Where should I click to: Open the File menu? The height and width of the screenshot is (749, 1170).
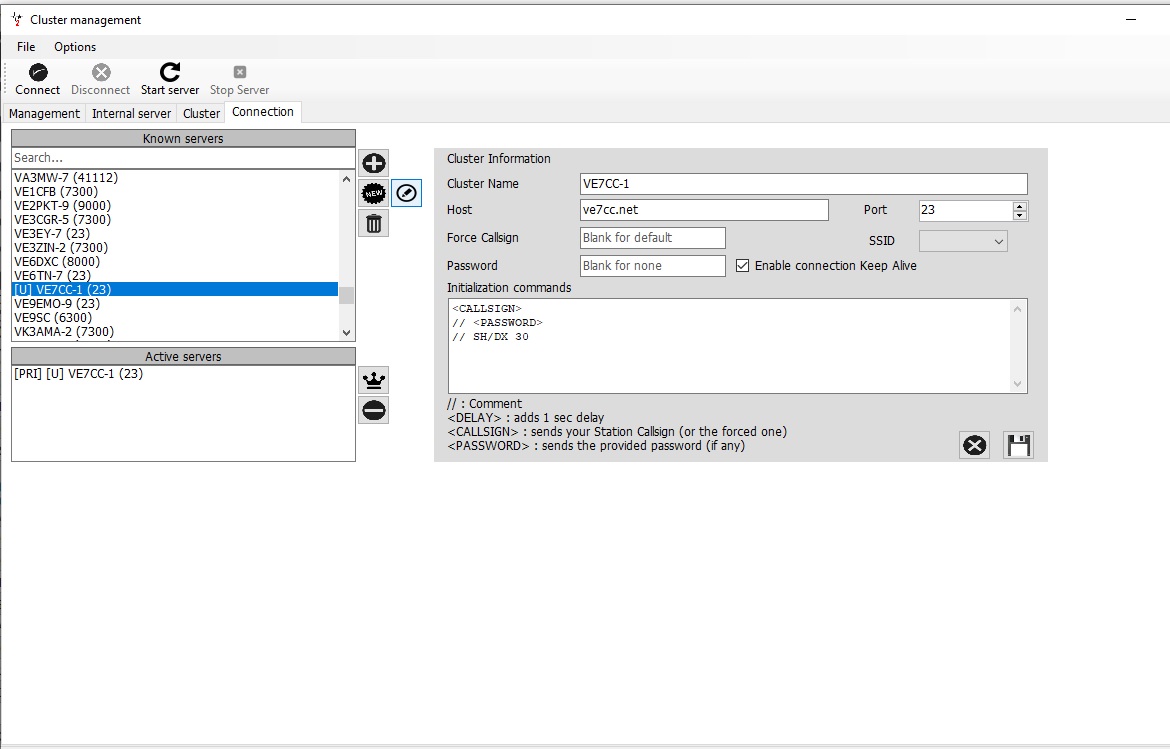(26, 47)
